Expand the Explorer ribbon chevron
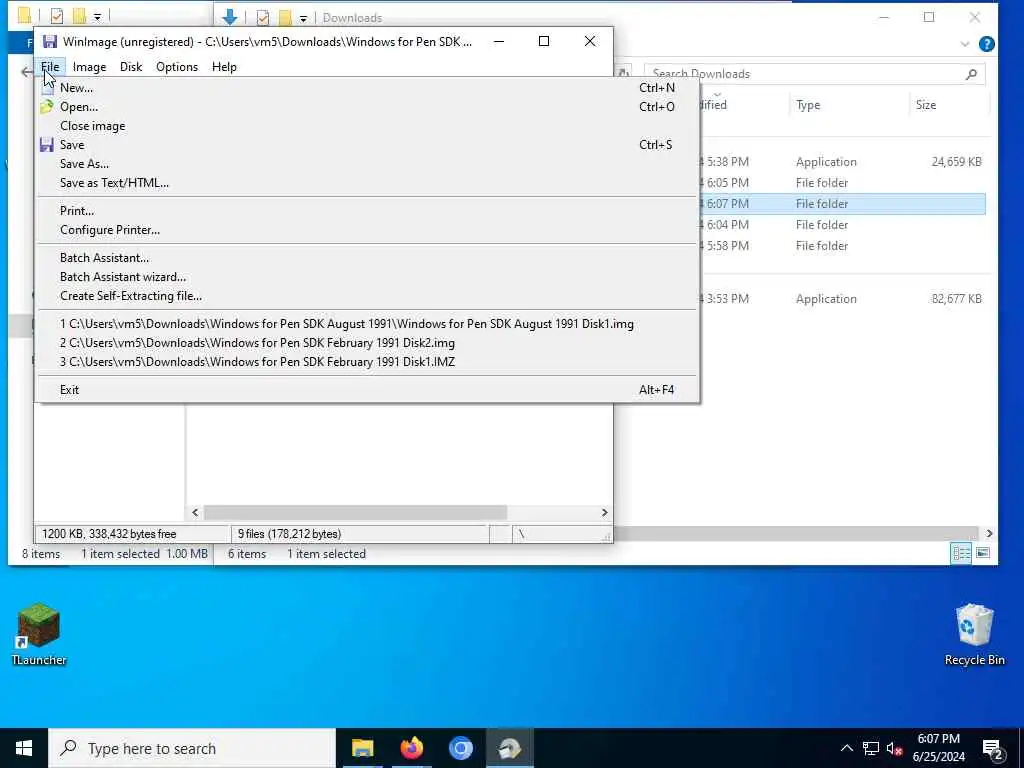 tap(965, 44)
